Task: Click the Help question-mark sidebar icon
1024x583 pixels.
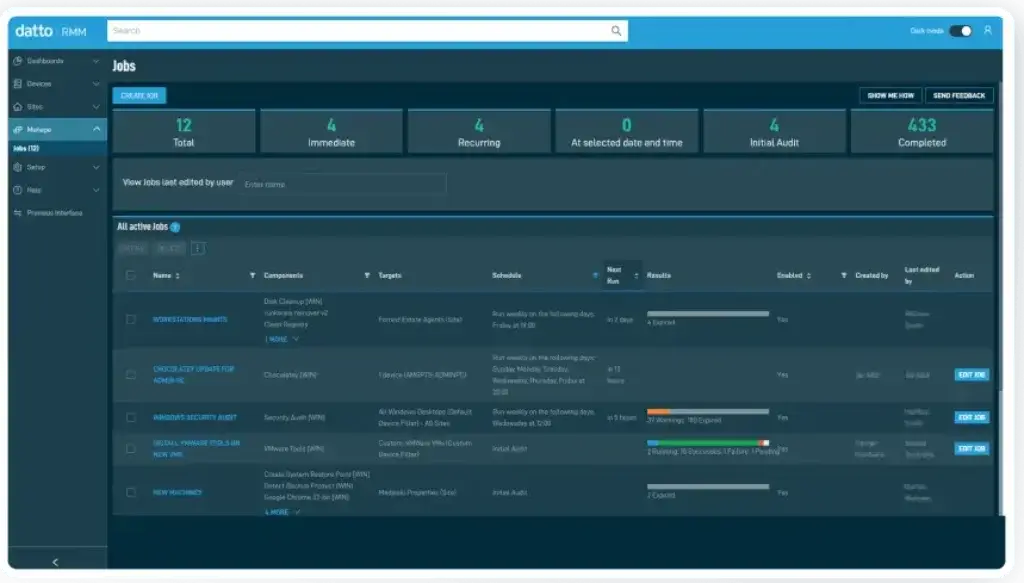Action: [x=18, y=190]
